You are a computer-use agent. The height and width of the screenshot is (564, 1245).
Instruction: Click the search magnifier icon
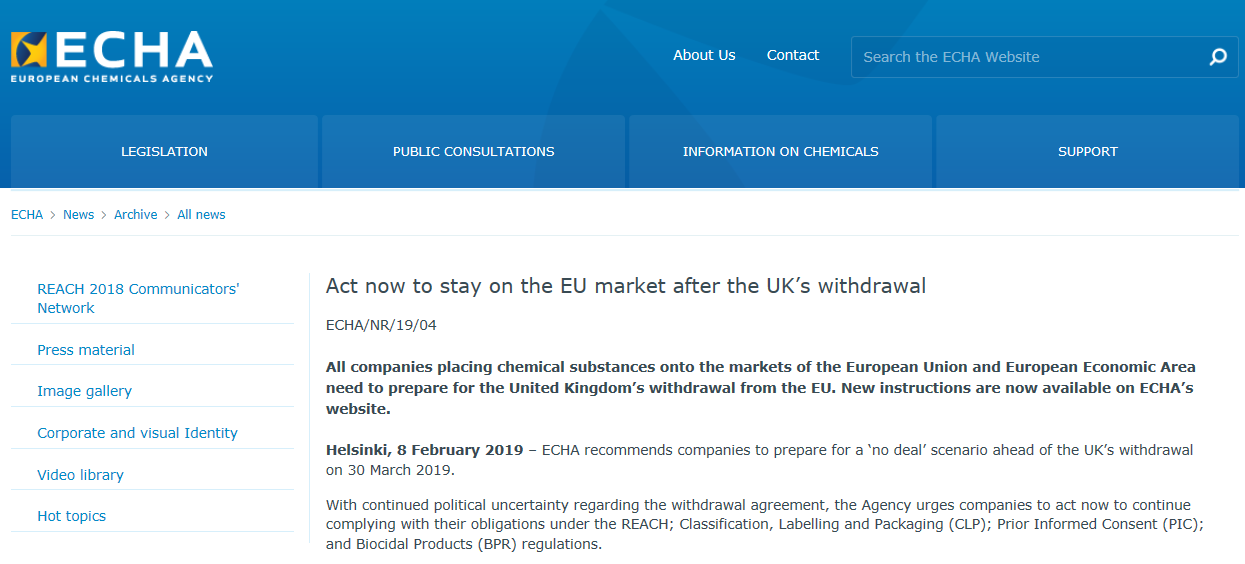click(1218, 57)
